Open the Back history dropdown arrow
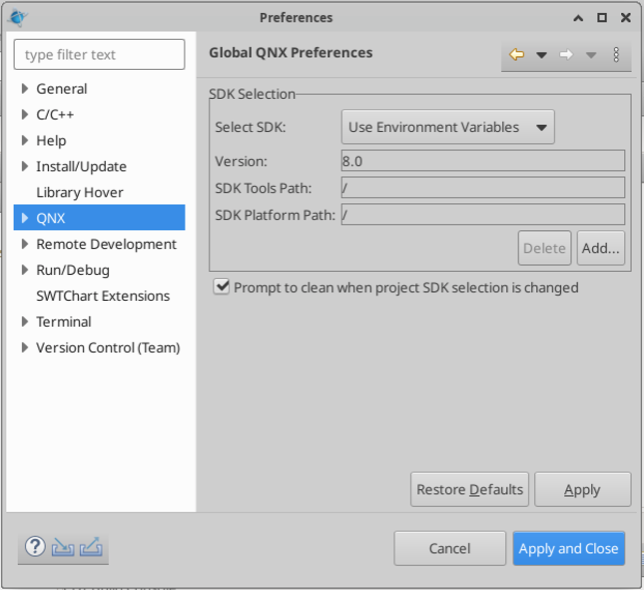644x590 pixels. coord(541,55)
